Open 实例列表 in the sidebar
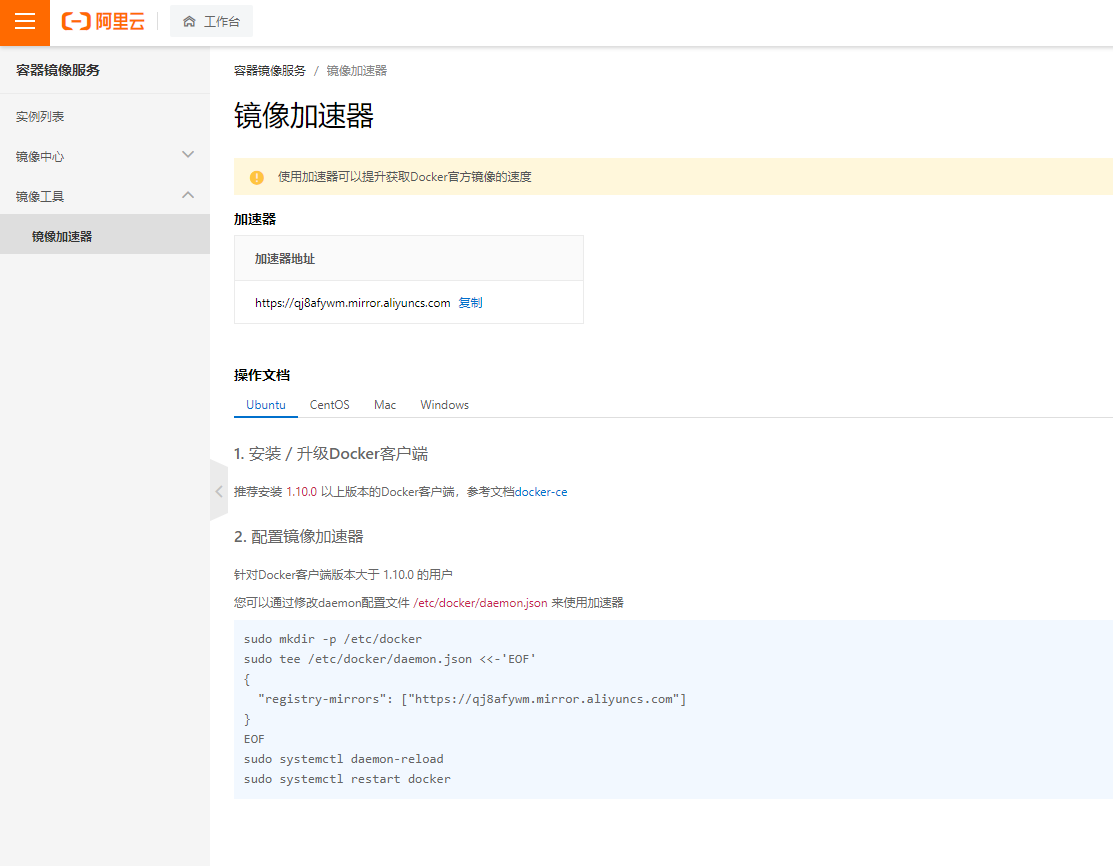The height and width of the screenshot is (866, 1113). [x=105, y=116]
